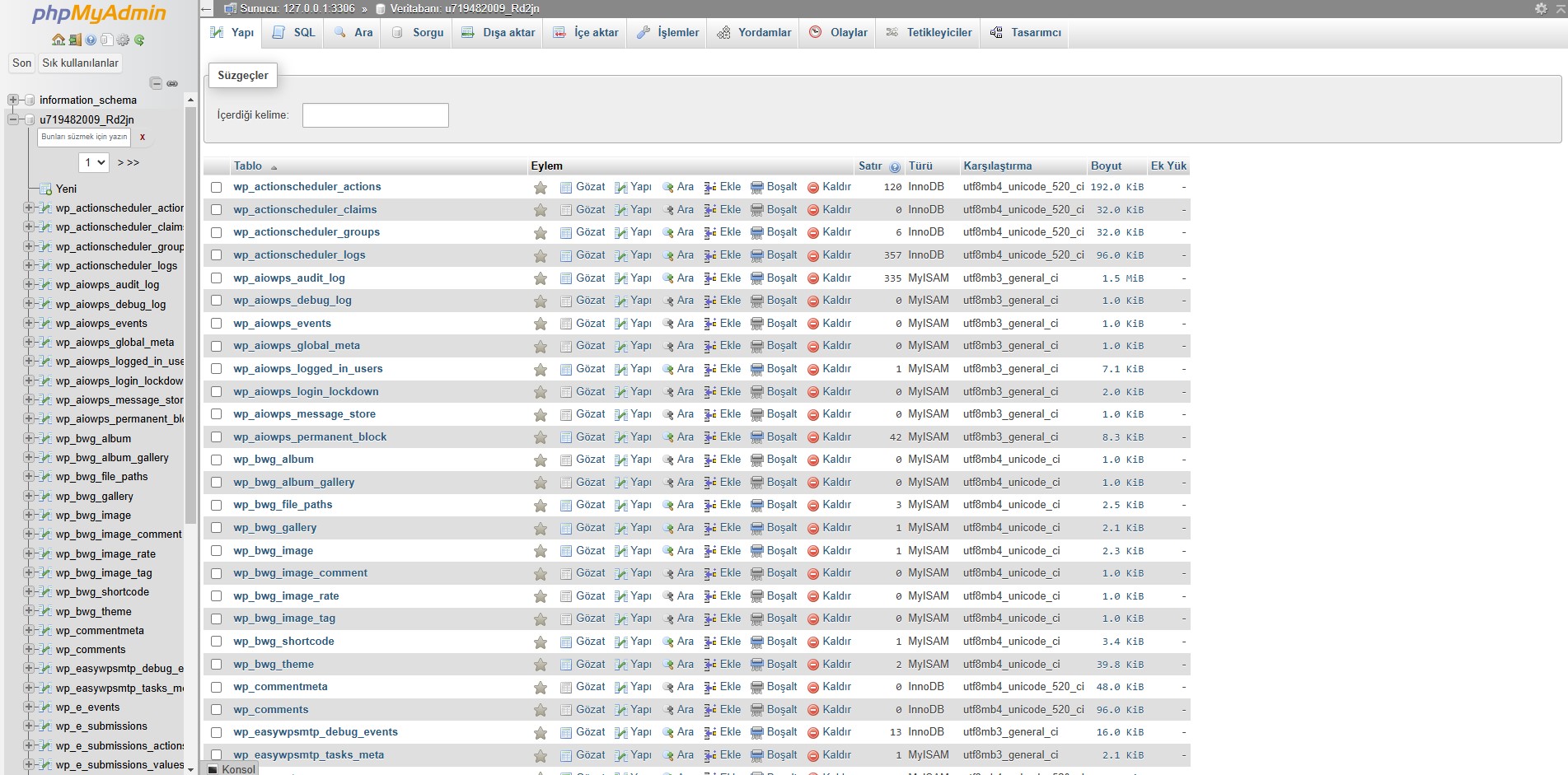Click Boşalt icon for wp_aiowps_events
Viewport: 1568px width, 775px height.
(x=757, y=324)
